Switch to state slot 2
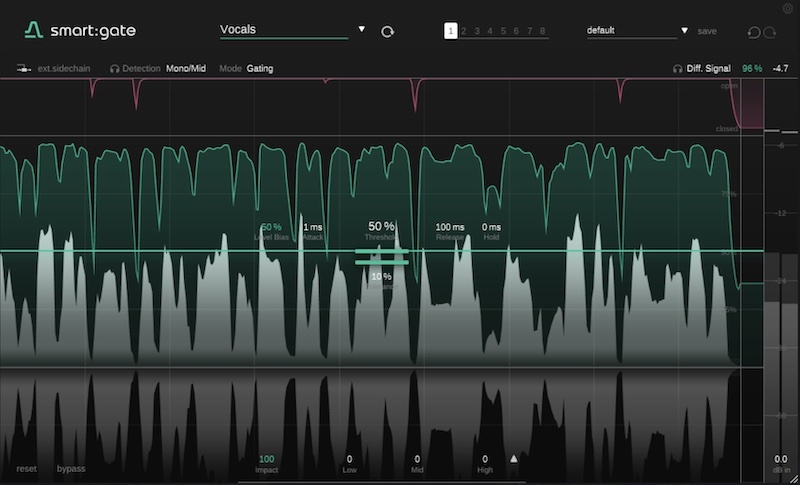This screenshot has height=485, width=800. click(464, 31)
